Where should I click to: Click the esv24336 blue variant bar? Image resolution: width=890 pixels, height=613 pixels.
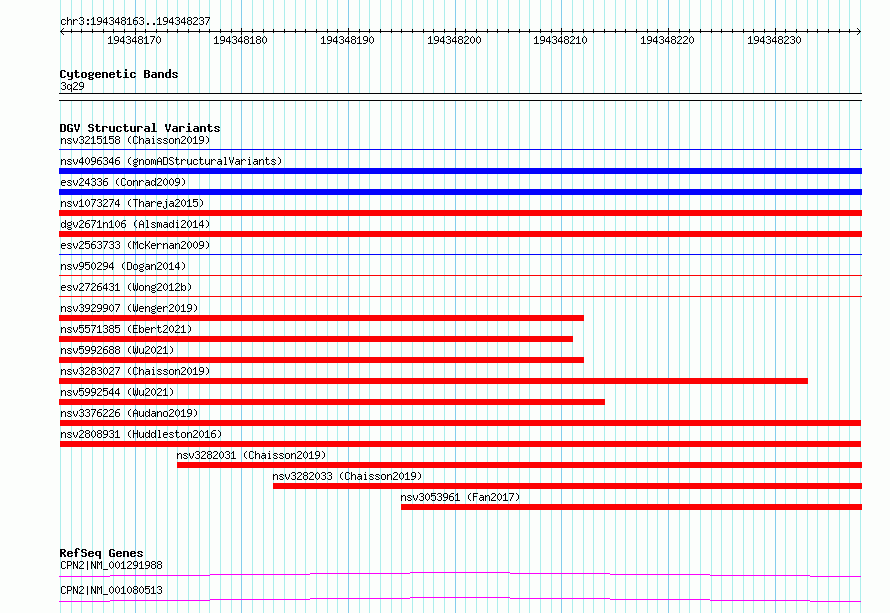[x=460, y=192]
